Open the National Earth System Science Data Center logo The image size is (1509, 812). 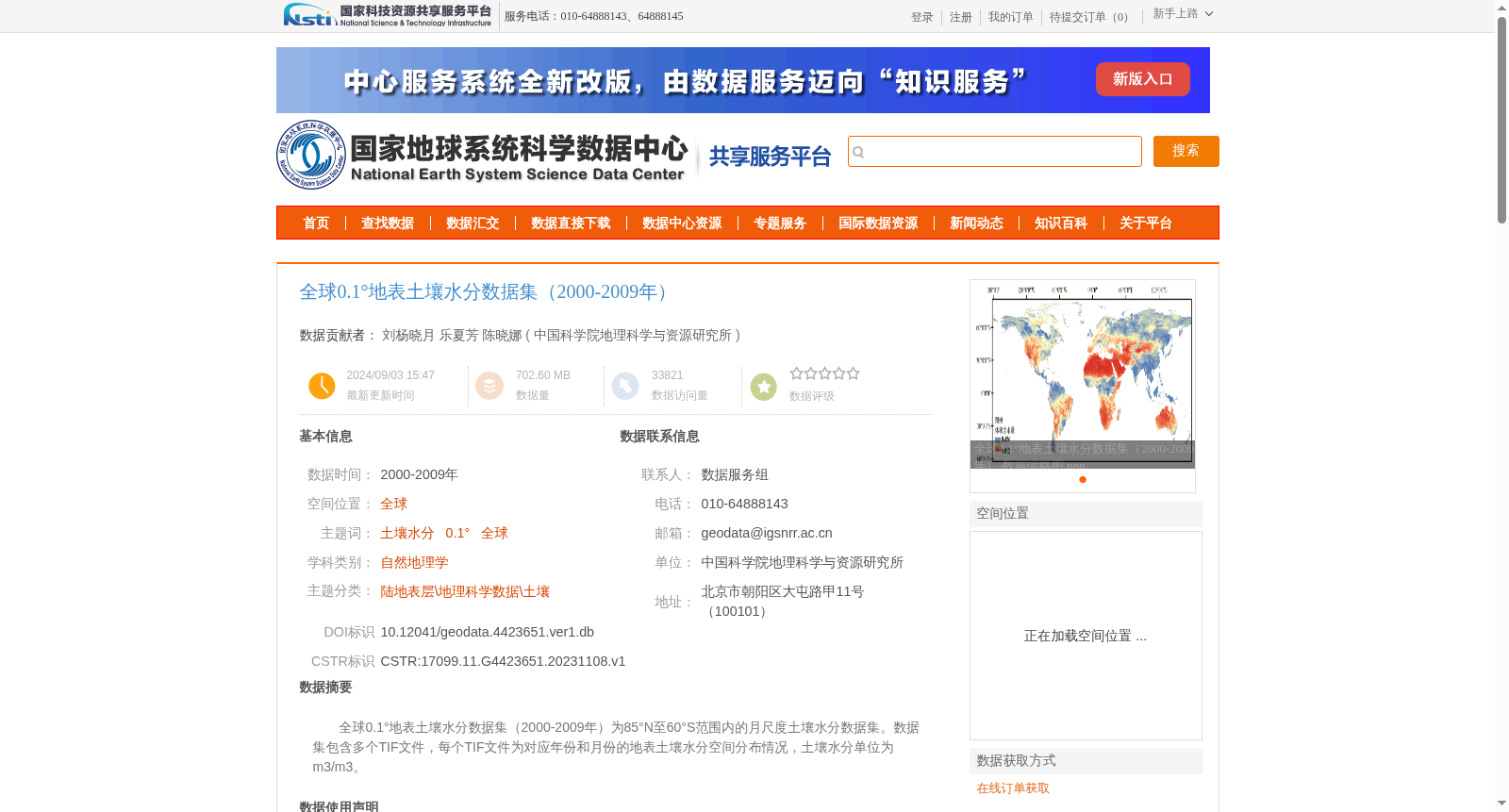click(x=482, y=155)
